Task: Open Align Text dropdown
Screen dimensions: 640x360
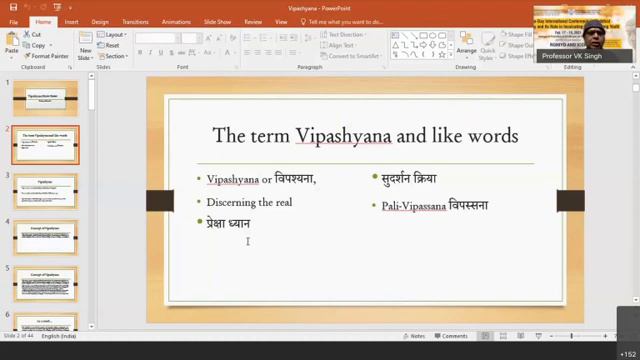Action: 339,45
